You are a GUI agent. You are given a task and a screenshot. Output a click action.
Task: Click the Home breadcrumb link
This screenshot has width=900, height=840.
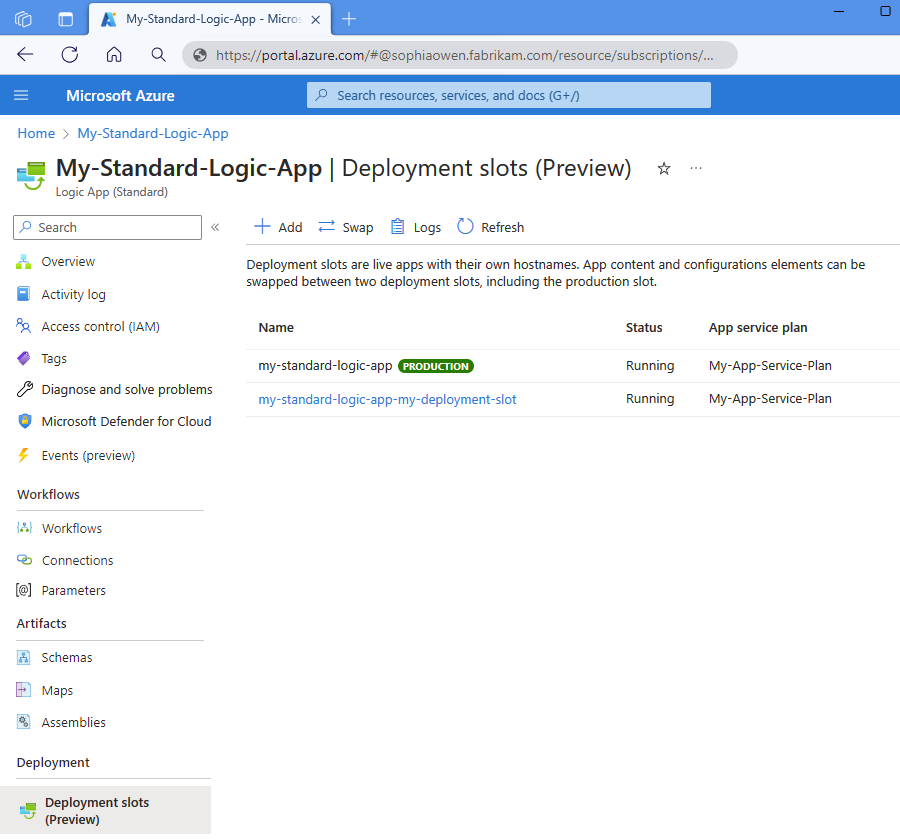point(36,134)
